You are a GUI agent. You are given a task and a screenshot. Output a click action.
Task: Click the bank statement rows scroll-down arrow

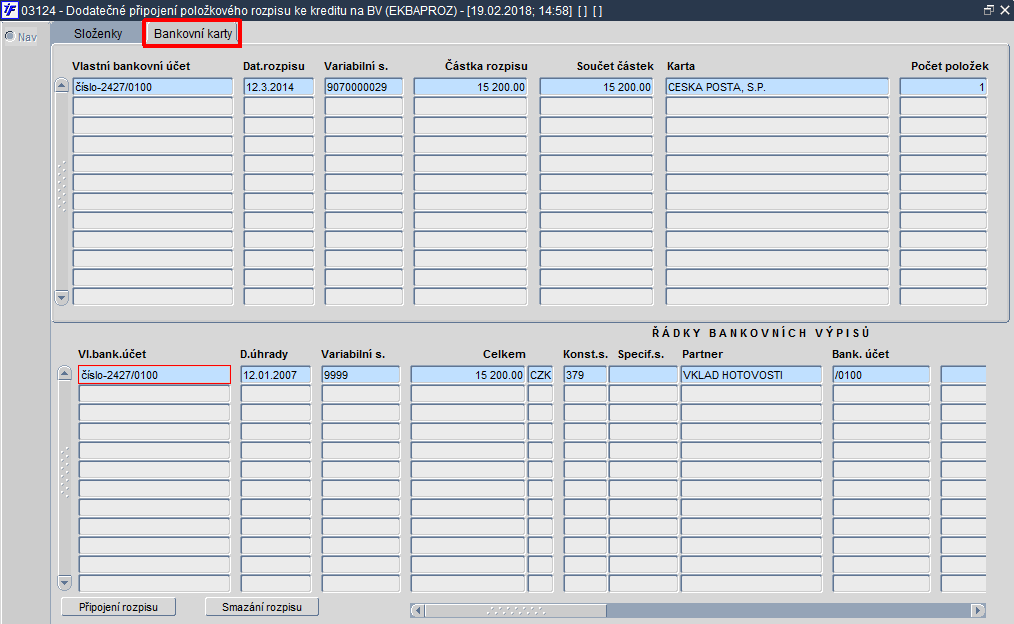click(x=64, y=583)
